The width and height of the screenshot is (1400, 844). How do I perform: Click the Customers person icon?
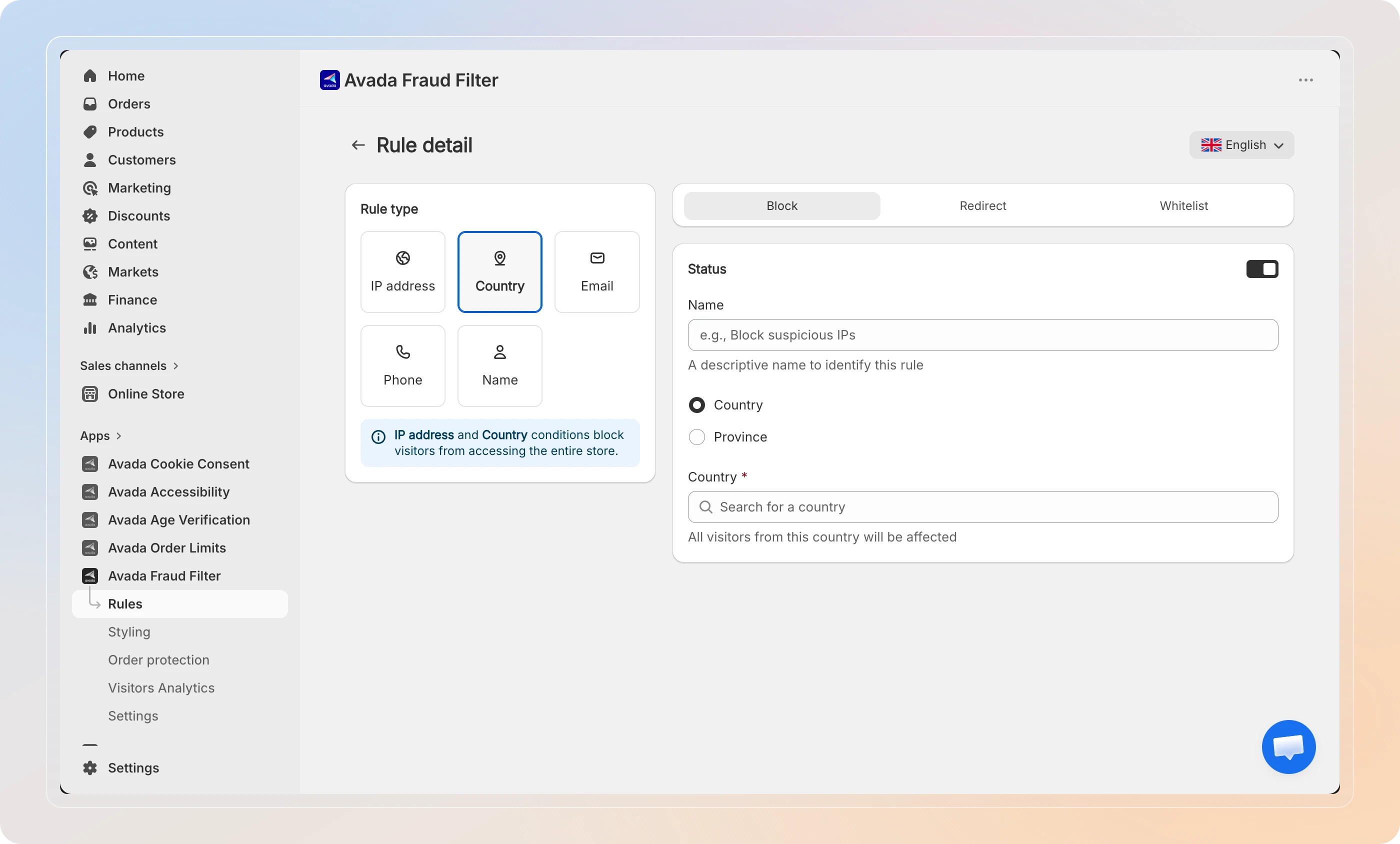click(90, 160)
